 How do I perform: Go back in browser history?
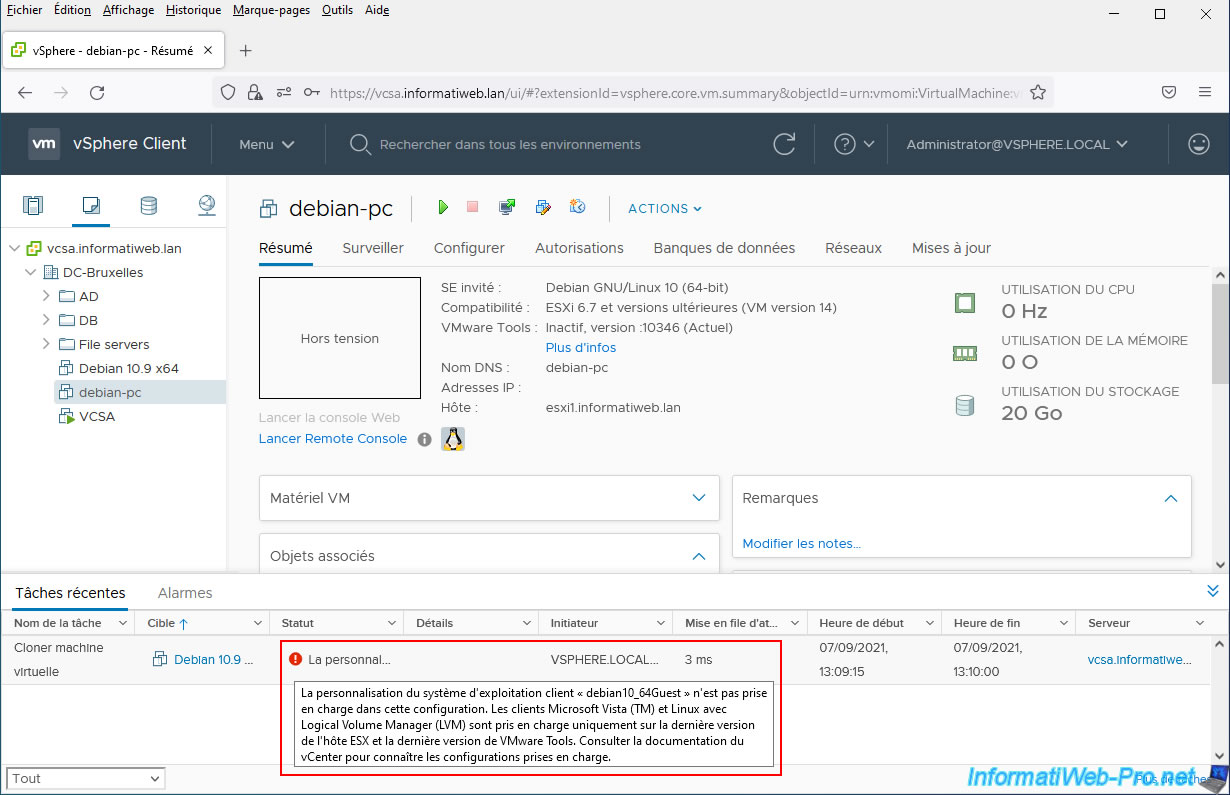click(26, 92)
